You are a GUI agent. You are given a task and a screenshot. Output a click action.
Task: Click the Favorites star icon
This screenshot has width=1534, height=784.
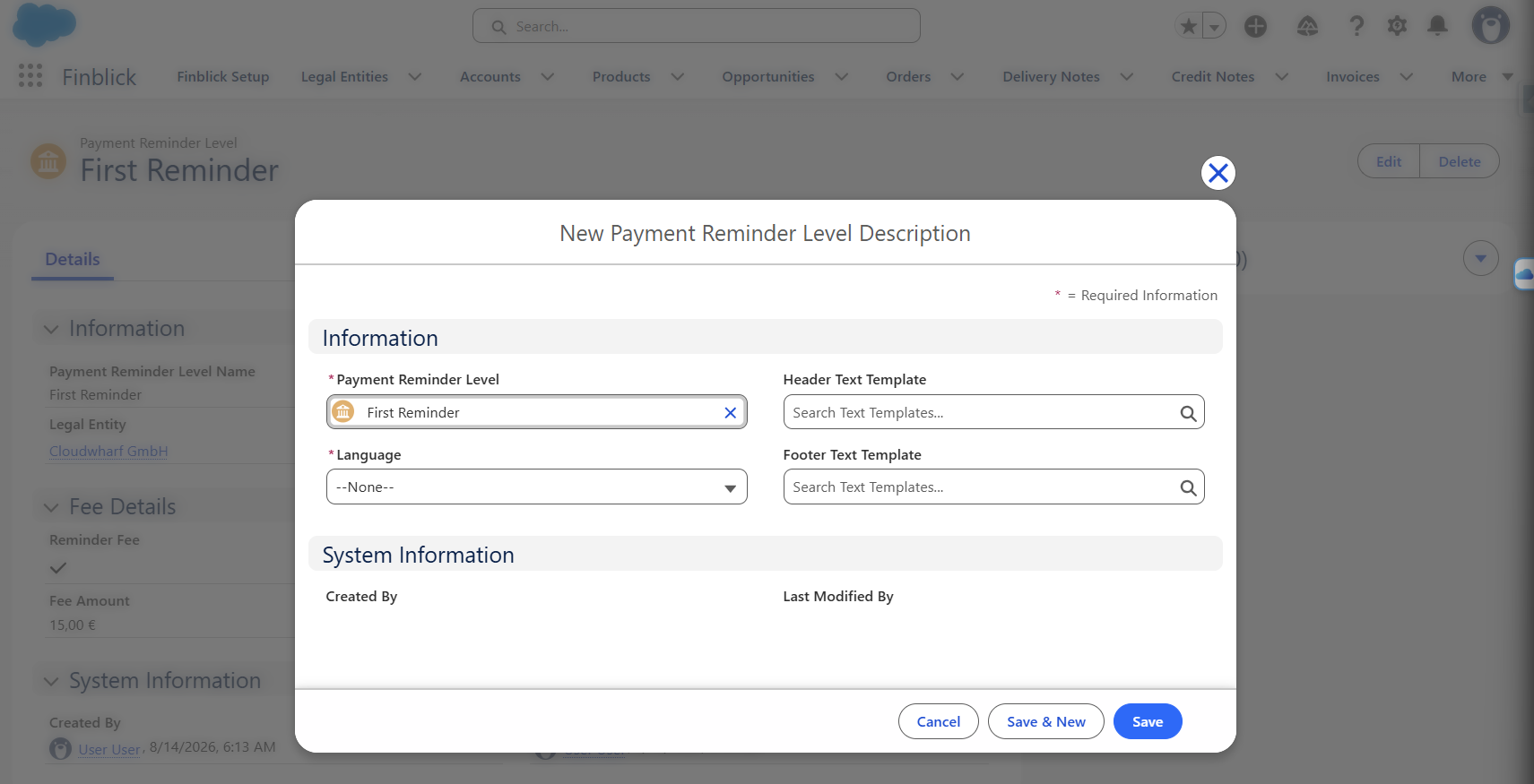(x=1189, y=26)
